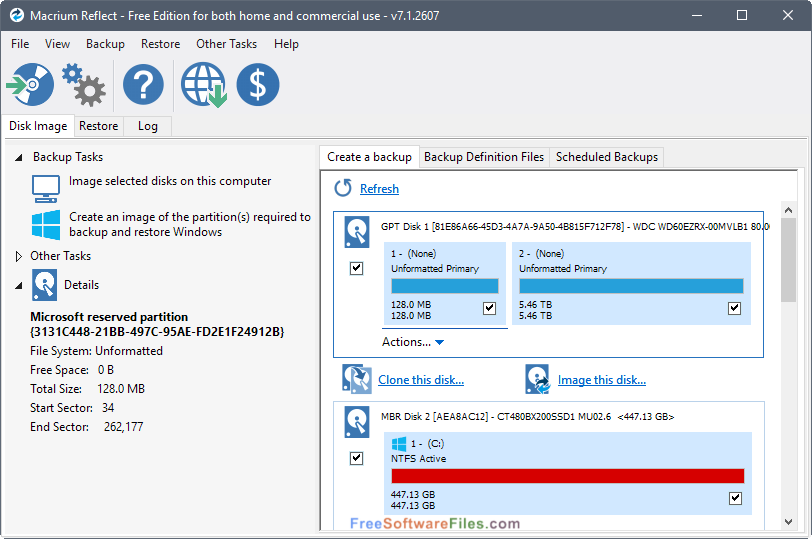The image size is (812, 539).
Task: Collapse the Backup Tasks section
Action: (19, 157)
